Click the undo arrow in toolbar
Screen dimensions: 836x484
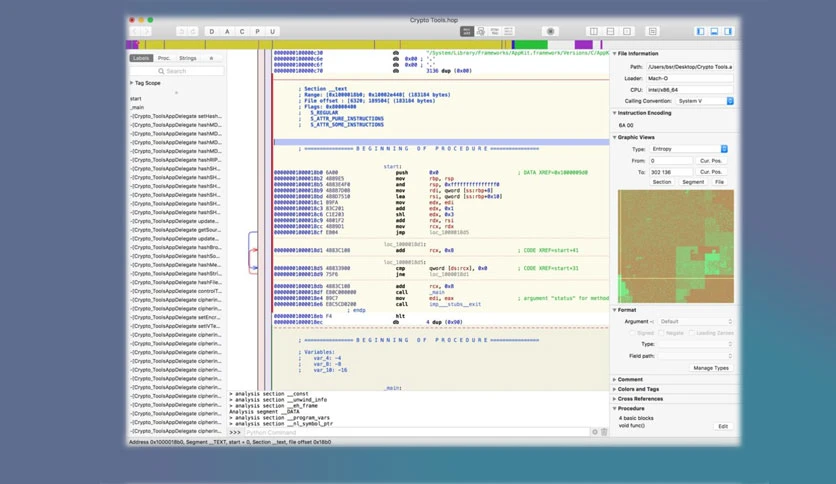181,32
